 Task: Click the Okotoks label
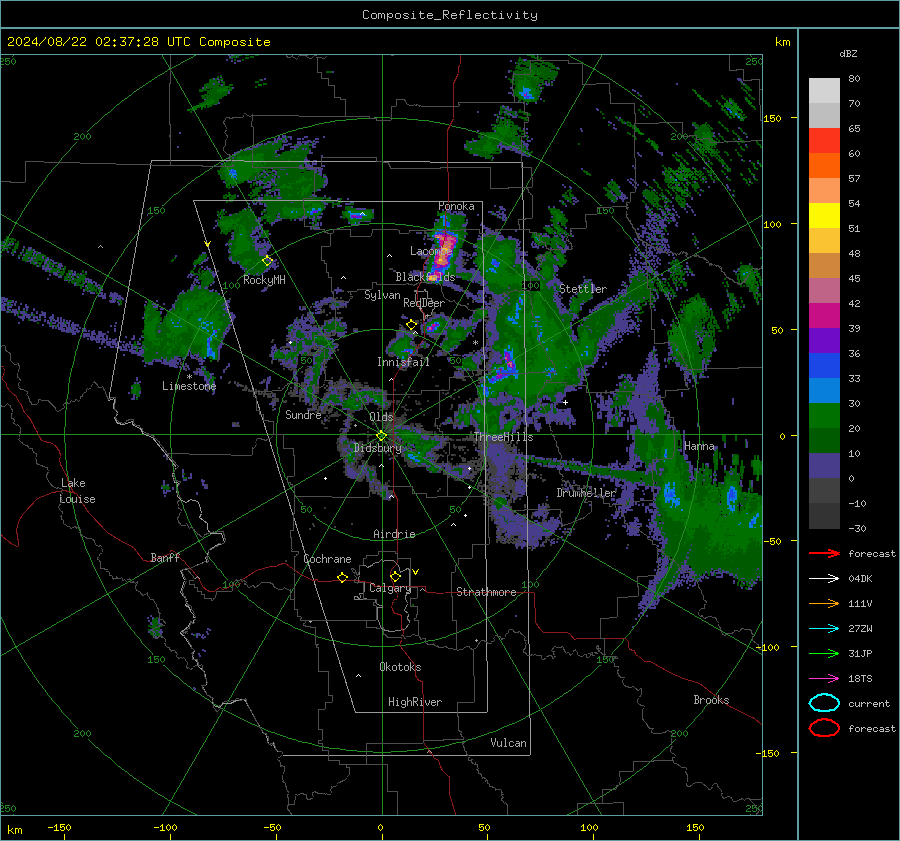(400, 667)
